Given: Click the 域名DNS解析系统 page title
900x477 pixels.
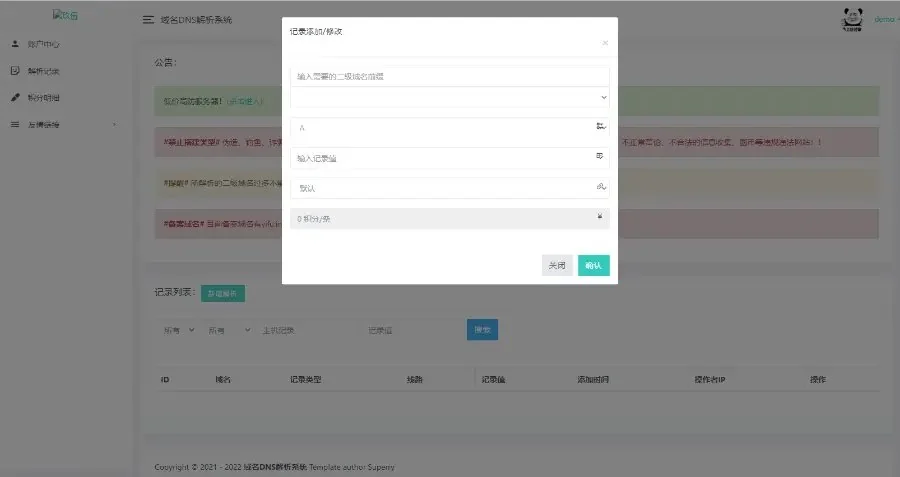Looking at the screenshot, I should 196,20.
